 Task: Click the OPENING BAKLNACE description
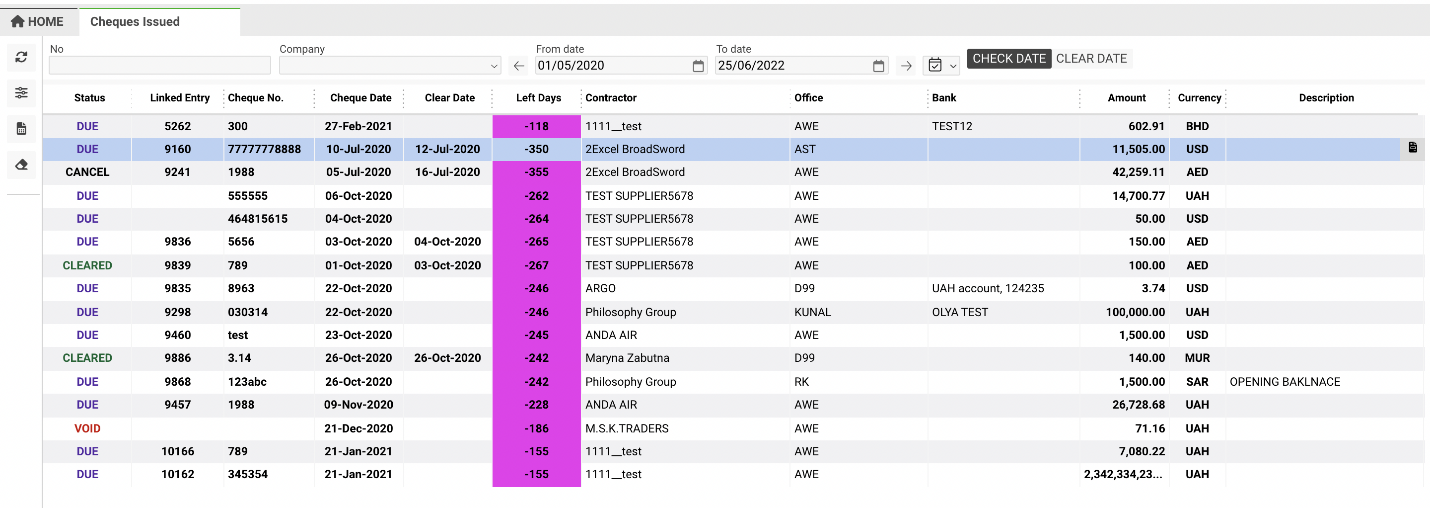(1285, 382)
